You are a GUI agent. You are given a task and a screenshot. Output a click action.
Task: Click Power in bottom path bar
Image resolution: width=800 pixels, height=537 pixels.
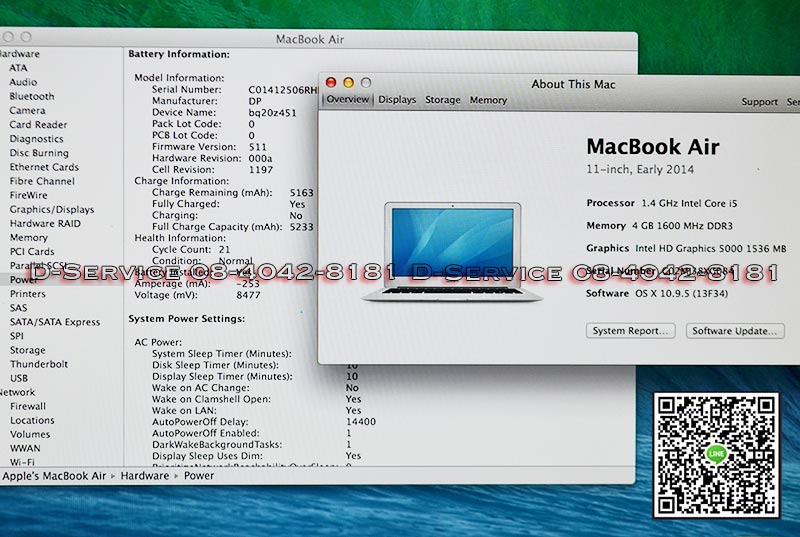coord(199,476)
